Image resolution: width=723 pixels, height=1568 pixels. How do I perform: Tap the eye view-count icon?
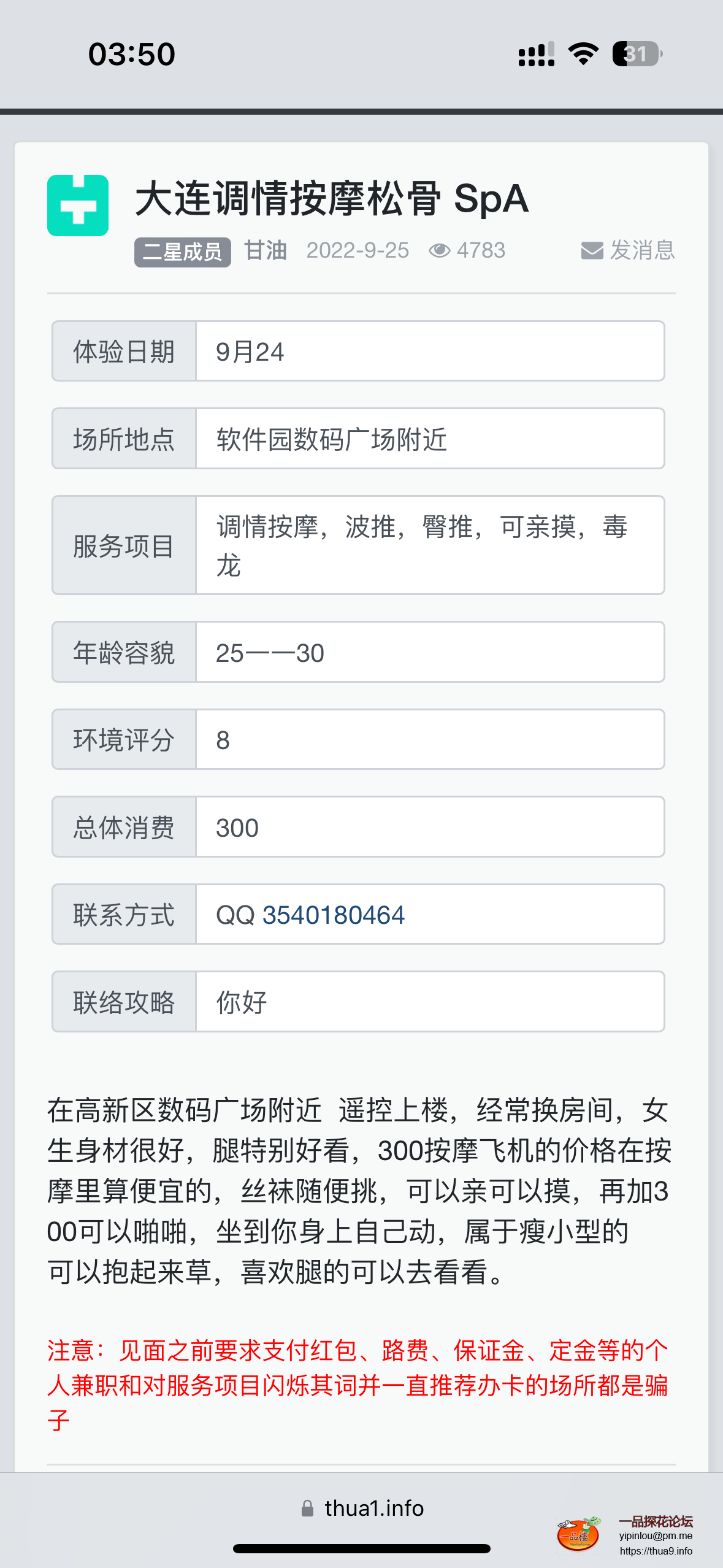[x=439, y=251]
